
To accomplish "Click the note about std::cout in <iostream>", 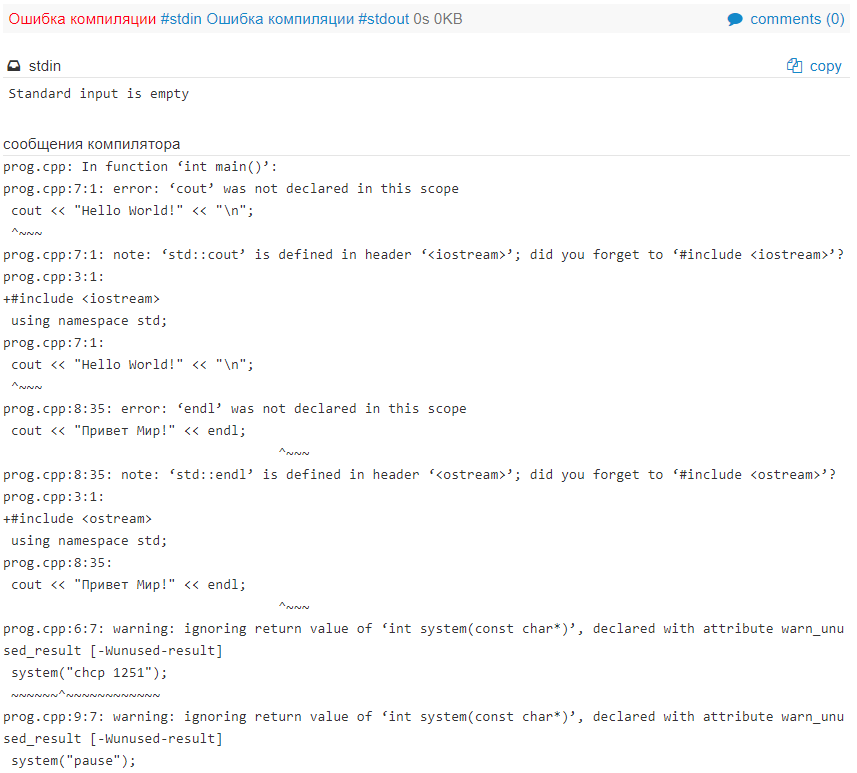I will pos(424,255).
